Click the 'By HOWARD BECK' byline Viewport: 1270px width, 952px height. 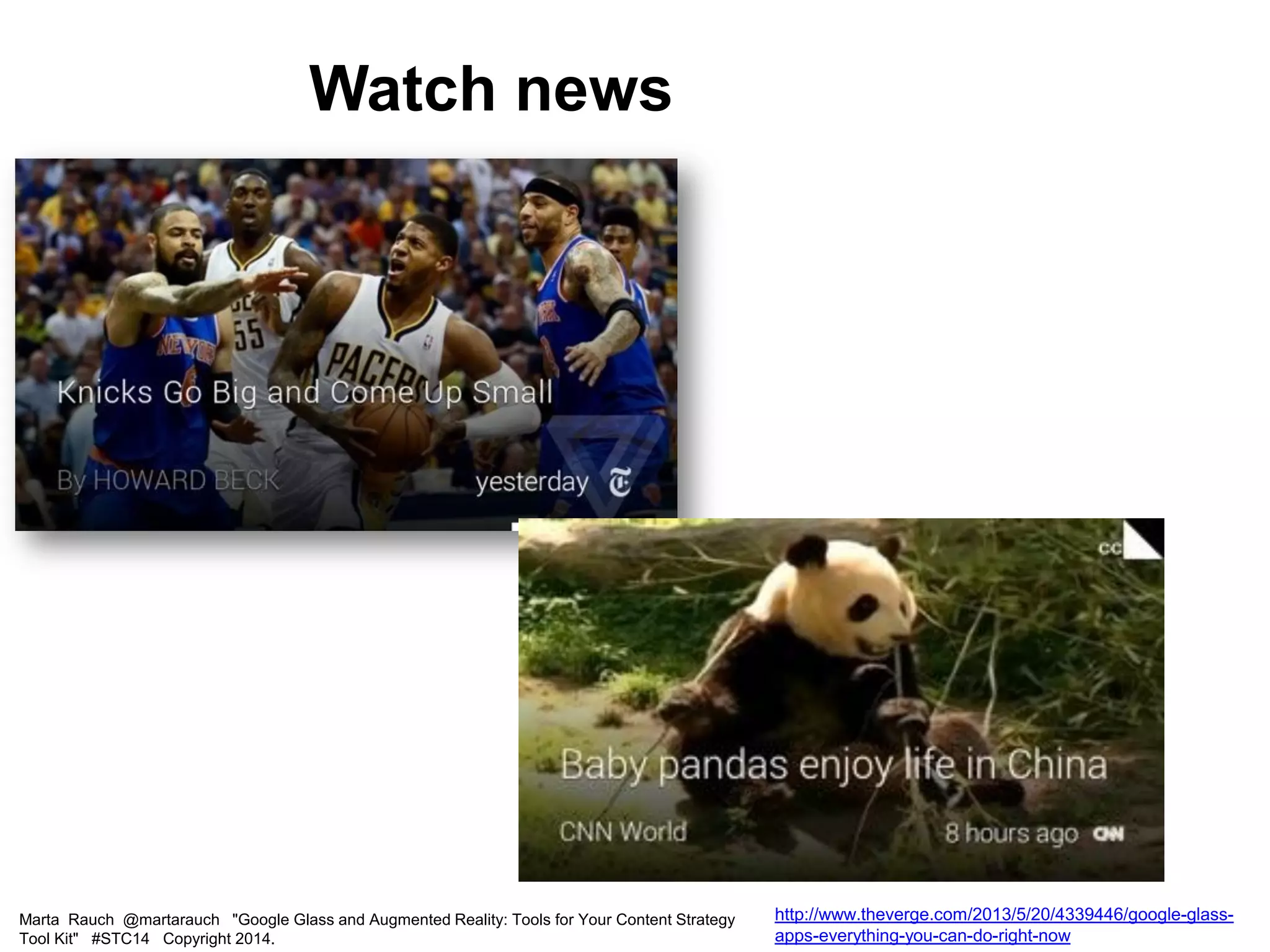click(x=167, y=480)
